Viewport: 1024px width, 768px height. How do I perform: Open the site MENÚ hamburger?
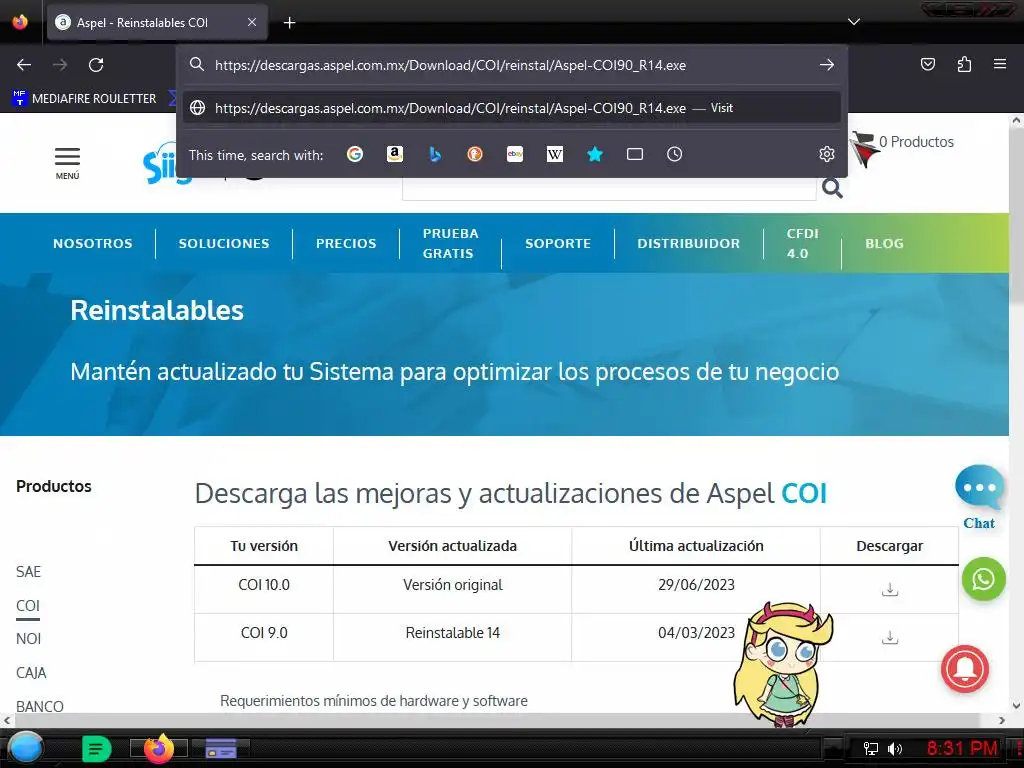pyautogui.click(x=67, y=163)
